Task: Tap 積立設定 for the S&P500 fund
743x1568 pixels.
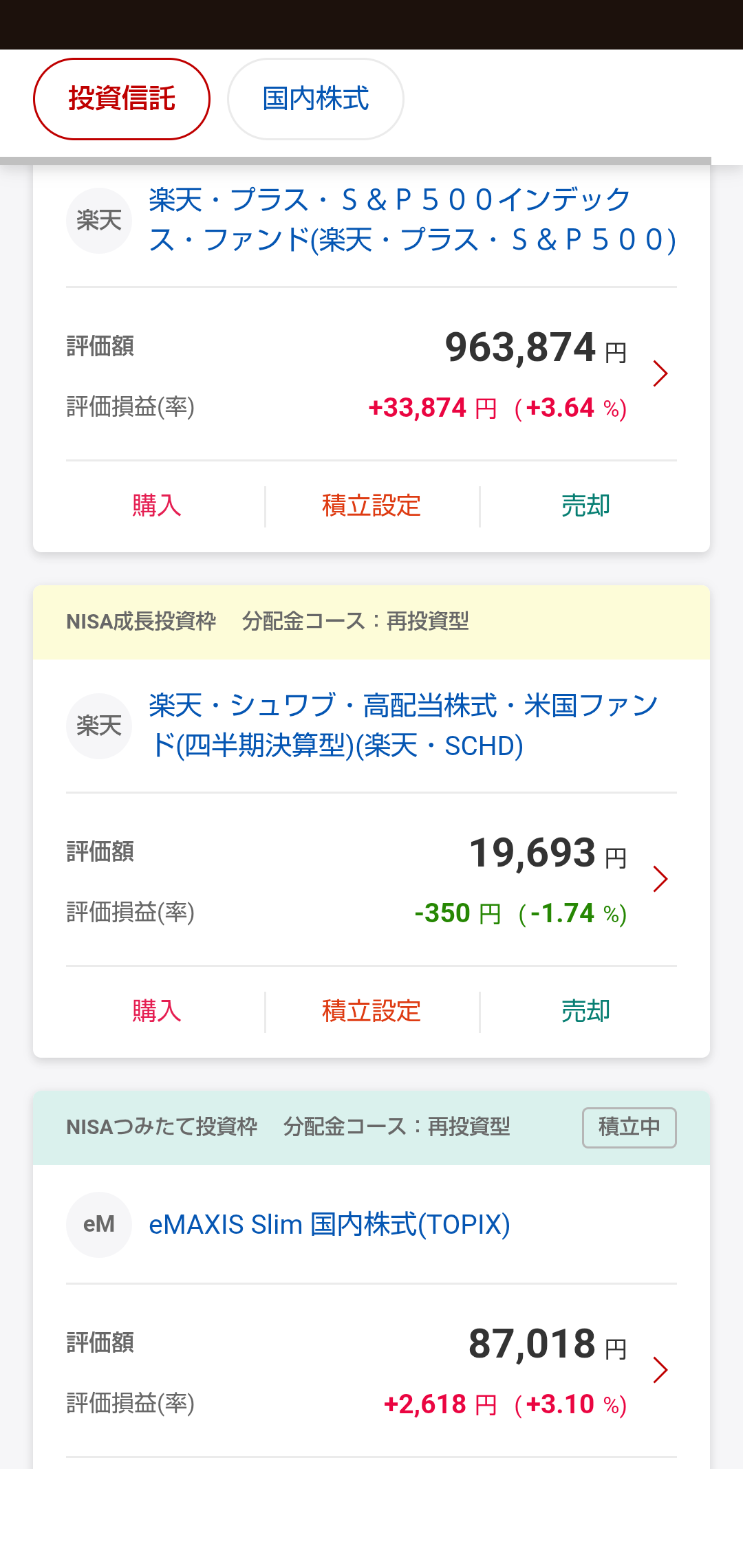Action: tap(371, 506)
